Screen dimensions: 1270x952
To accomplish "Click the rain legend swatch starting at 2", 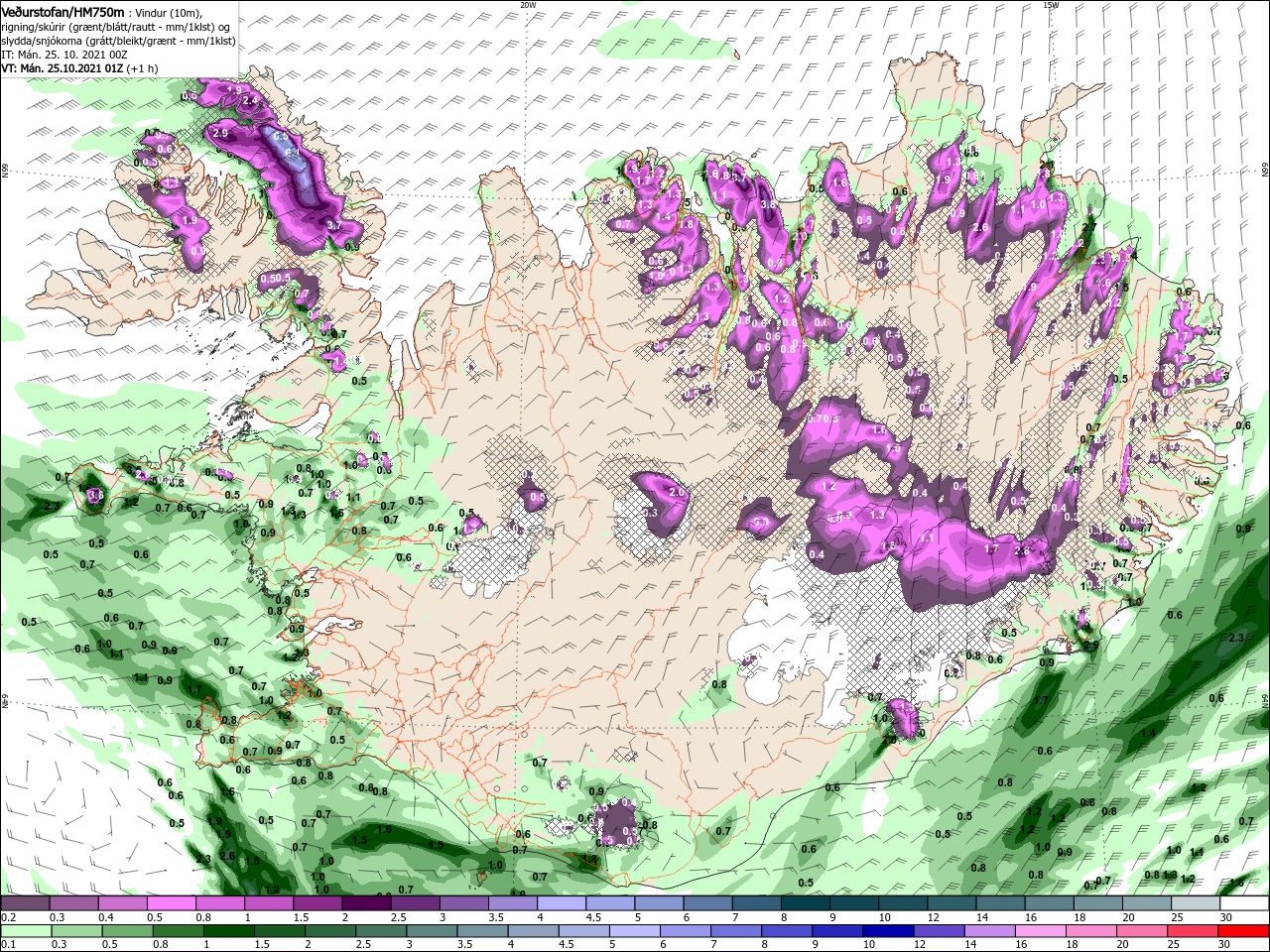I will (332, 931).
